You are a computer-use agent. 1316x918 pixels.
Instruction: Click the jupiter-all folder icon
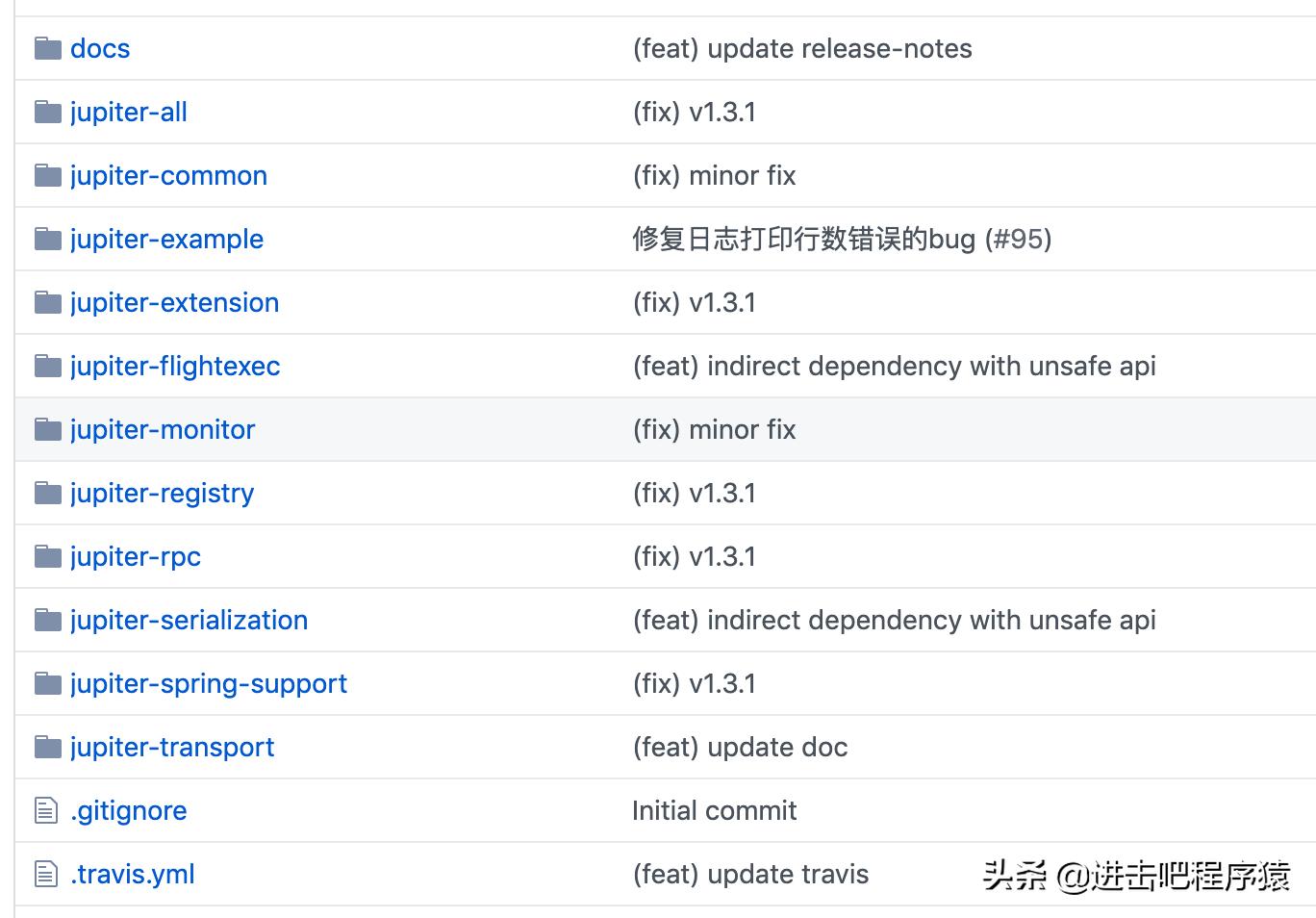(47, 112)
